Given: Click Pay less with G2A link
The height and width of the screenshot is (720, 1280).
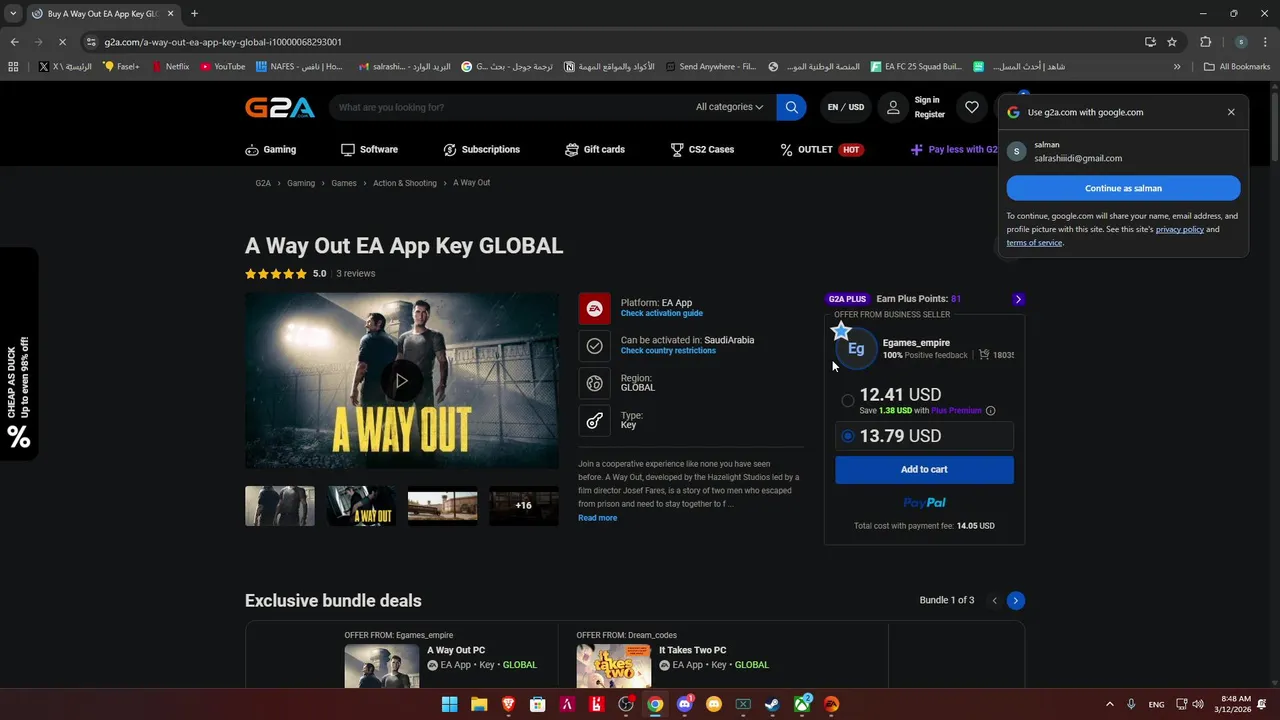Looking at the screenshot, I should 954,149.
